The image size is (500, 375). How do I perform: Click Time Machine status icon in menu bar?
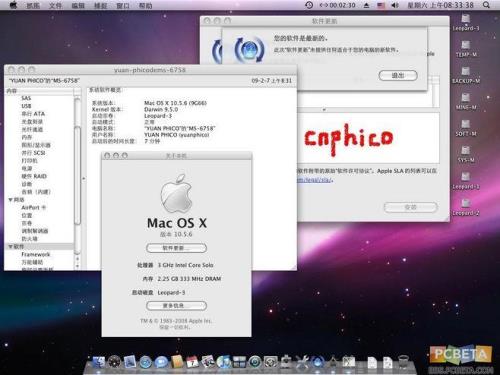(x=309, y=5)
